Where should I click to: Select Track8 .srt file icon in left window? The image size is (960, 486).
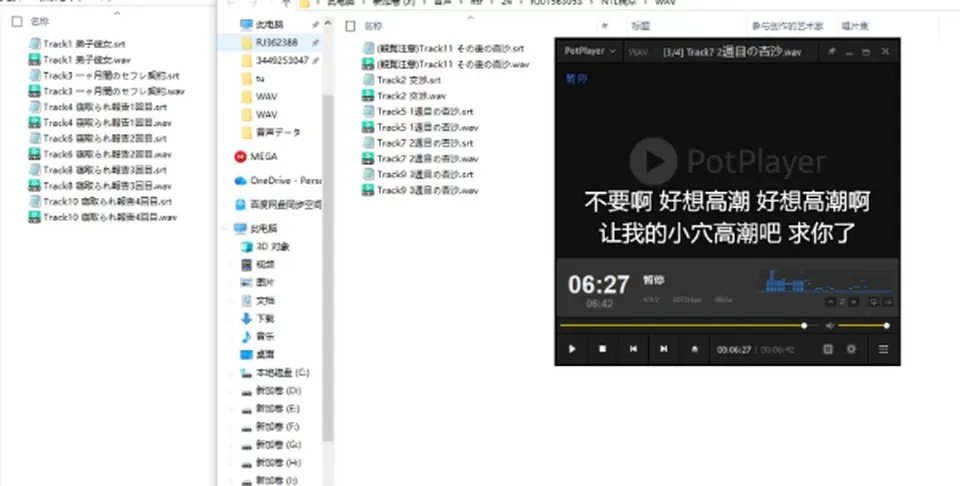(x=35, y=170)
